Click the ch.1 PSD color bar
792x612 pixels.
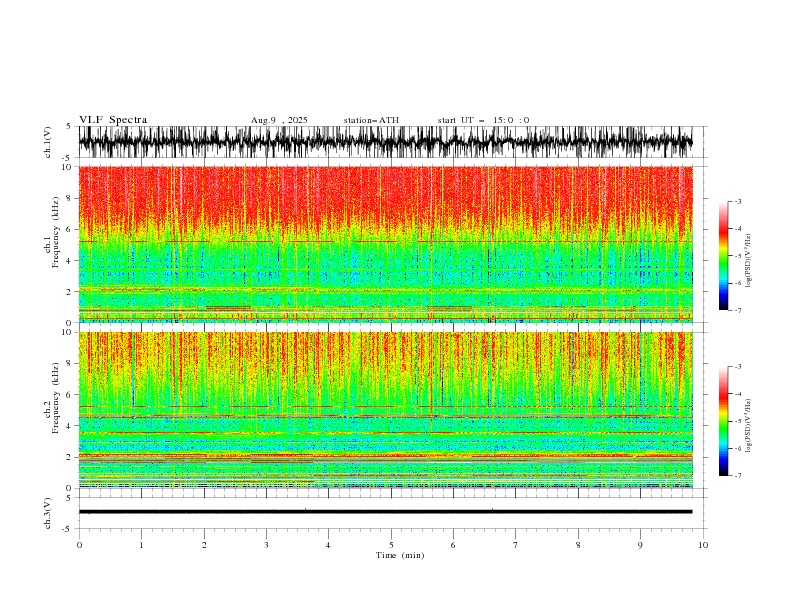tap(723, 256)
